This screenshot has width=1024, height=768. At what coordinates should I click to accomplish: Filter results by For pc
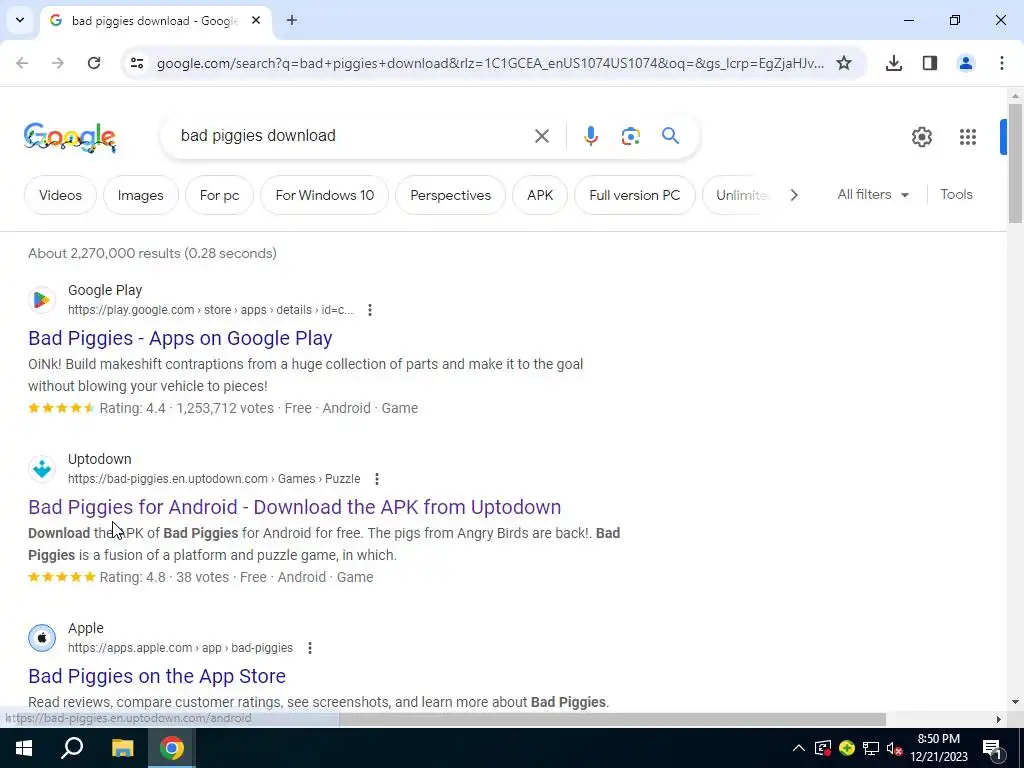click(x=219, y=195)
